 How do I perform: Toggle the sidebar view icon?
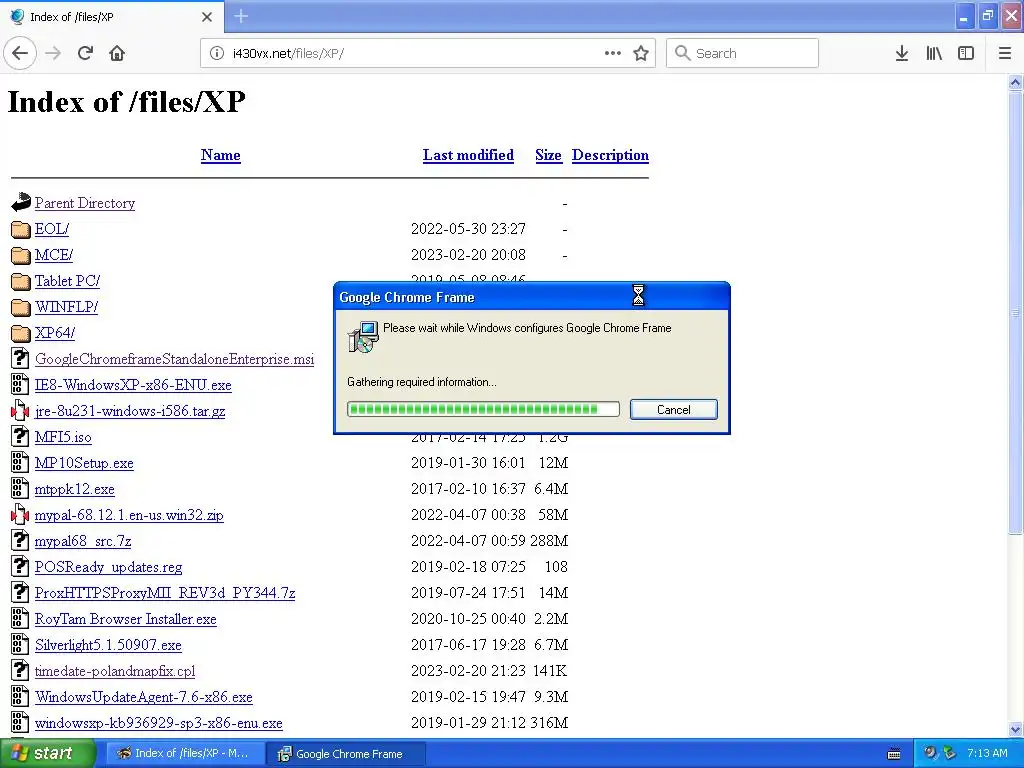tap(966, 53)
